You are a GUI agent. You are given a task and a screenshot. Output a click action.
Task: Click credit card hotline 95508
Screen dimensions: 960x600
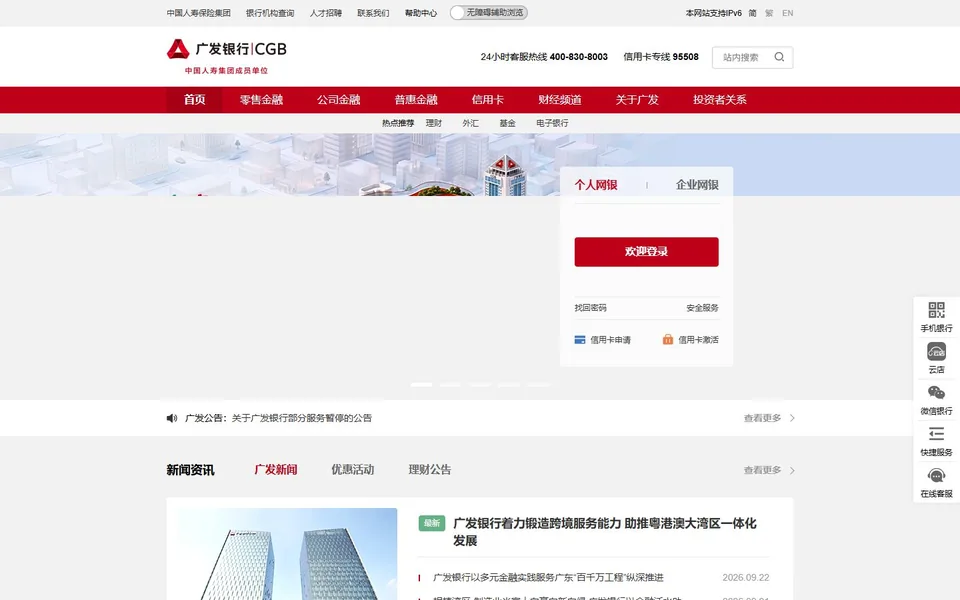[686, 57]
